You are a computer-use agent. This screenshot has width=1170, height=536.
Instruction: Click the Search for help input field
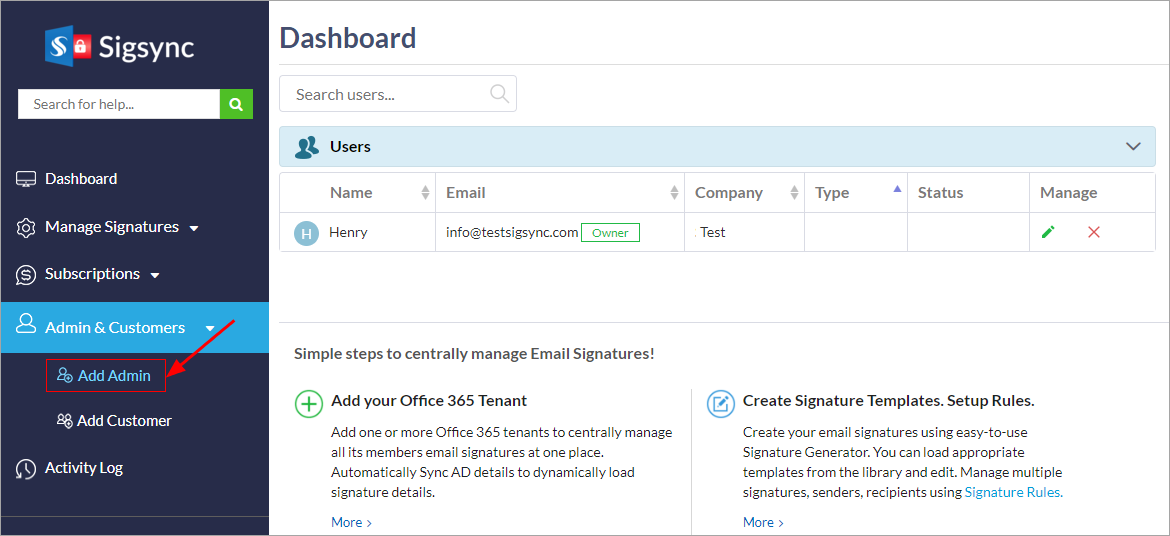tap(118, 104)
